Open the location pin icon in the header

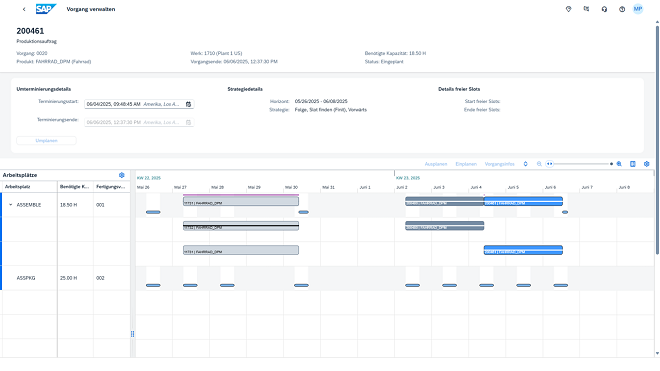click(x=568, y=9)
